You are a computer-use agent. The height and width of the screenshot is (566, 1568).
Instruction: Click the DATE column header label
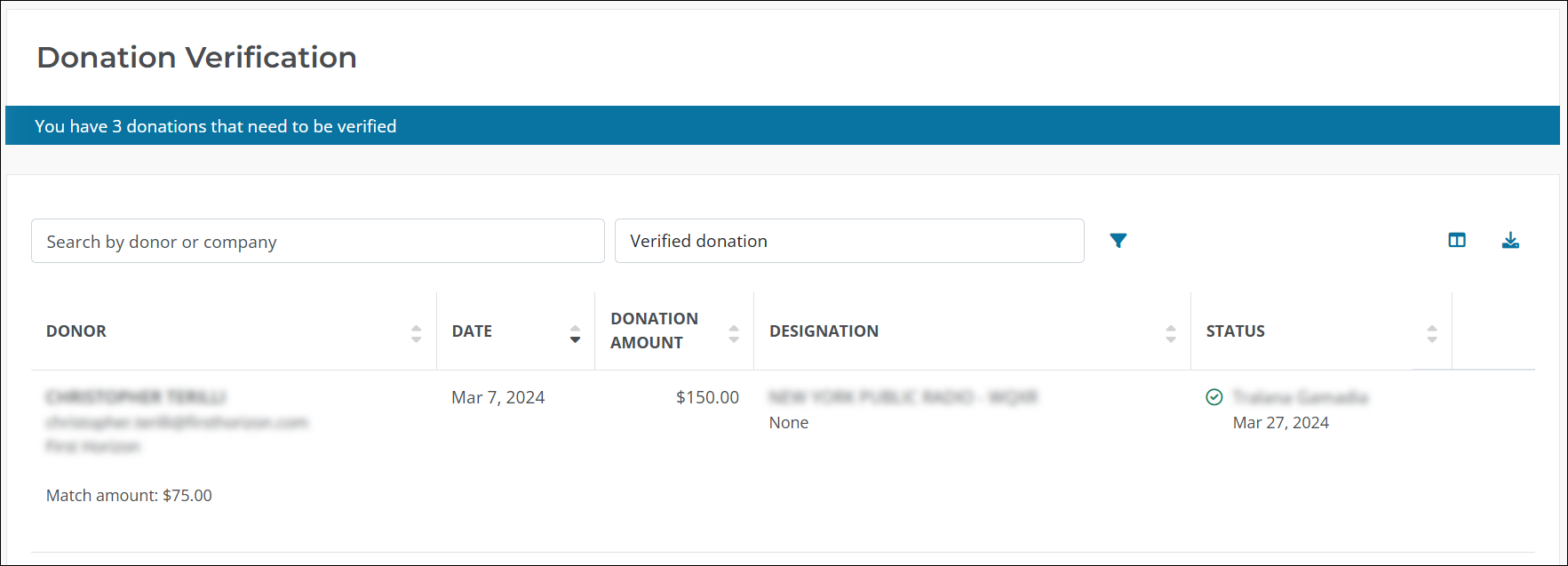click(x=472, y=331)
